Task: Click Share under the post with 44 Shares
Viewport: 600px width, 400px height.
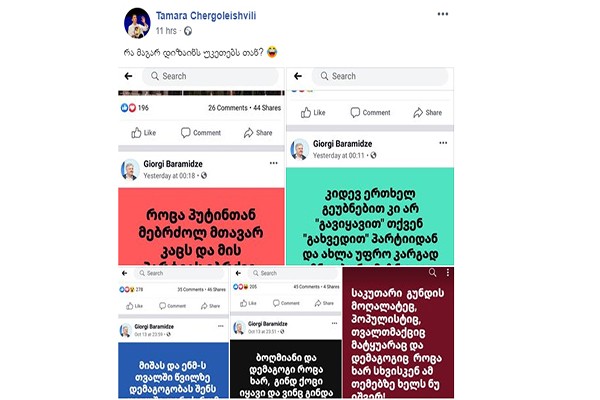Action: [x=258, y=133]
